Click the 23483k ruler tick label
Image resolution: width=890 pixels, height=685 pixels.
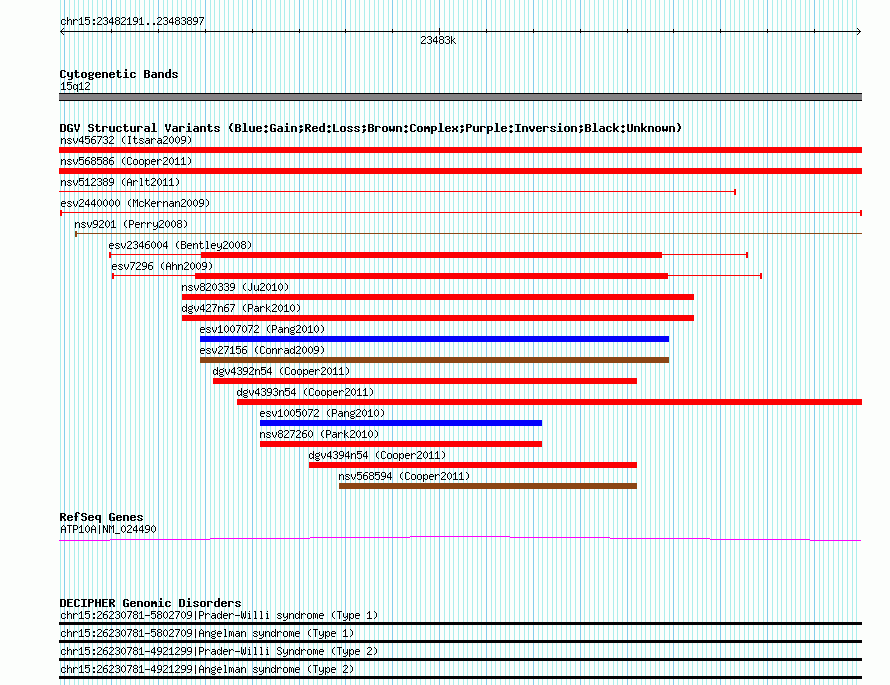(x=438, y=40)
